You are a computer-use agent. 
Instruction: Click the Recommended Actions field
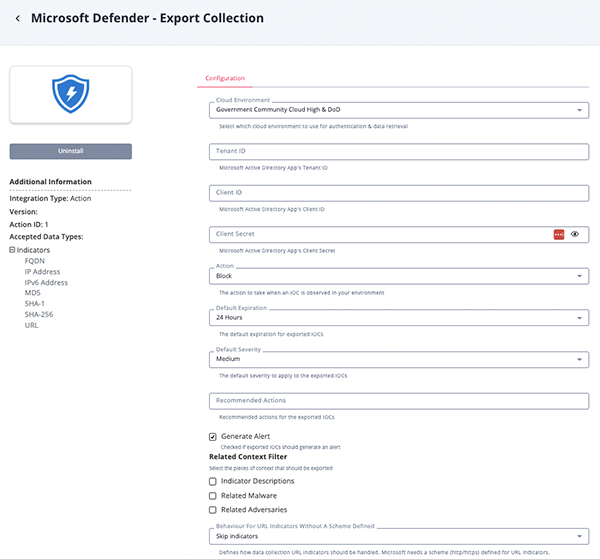coord(399,401)
